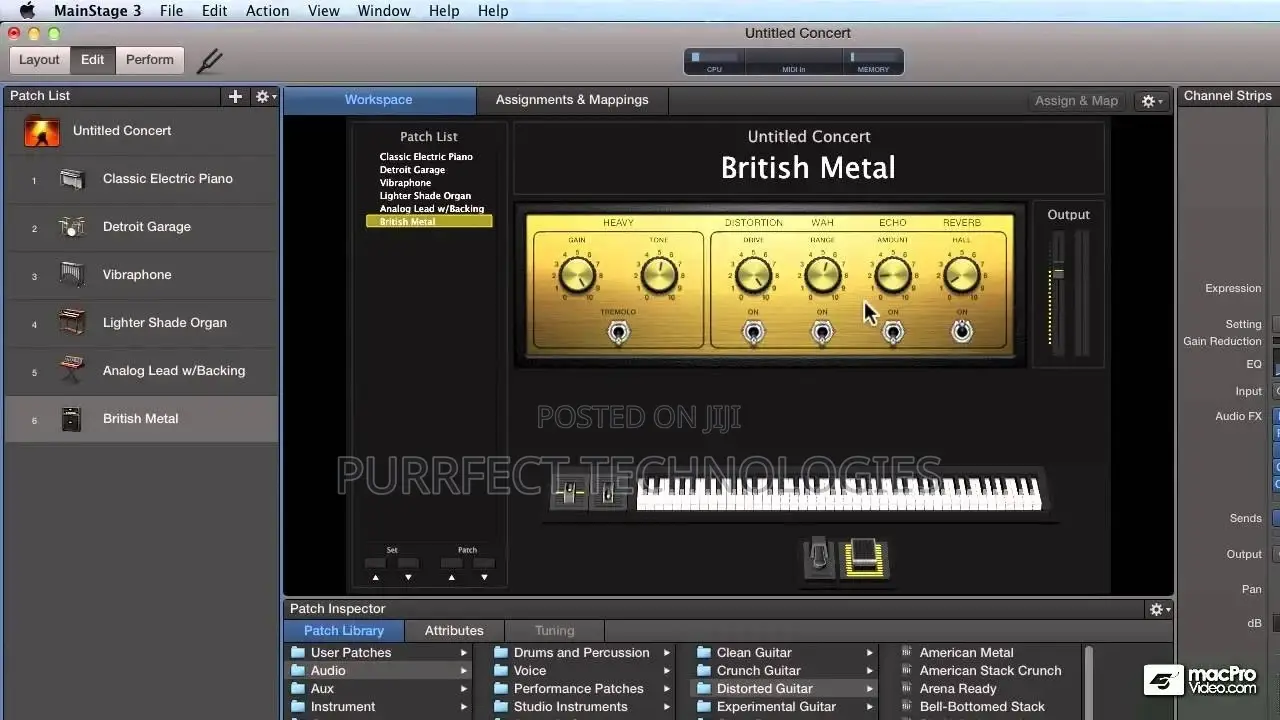Toggle the Distortion On switch

[753, 332]
